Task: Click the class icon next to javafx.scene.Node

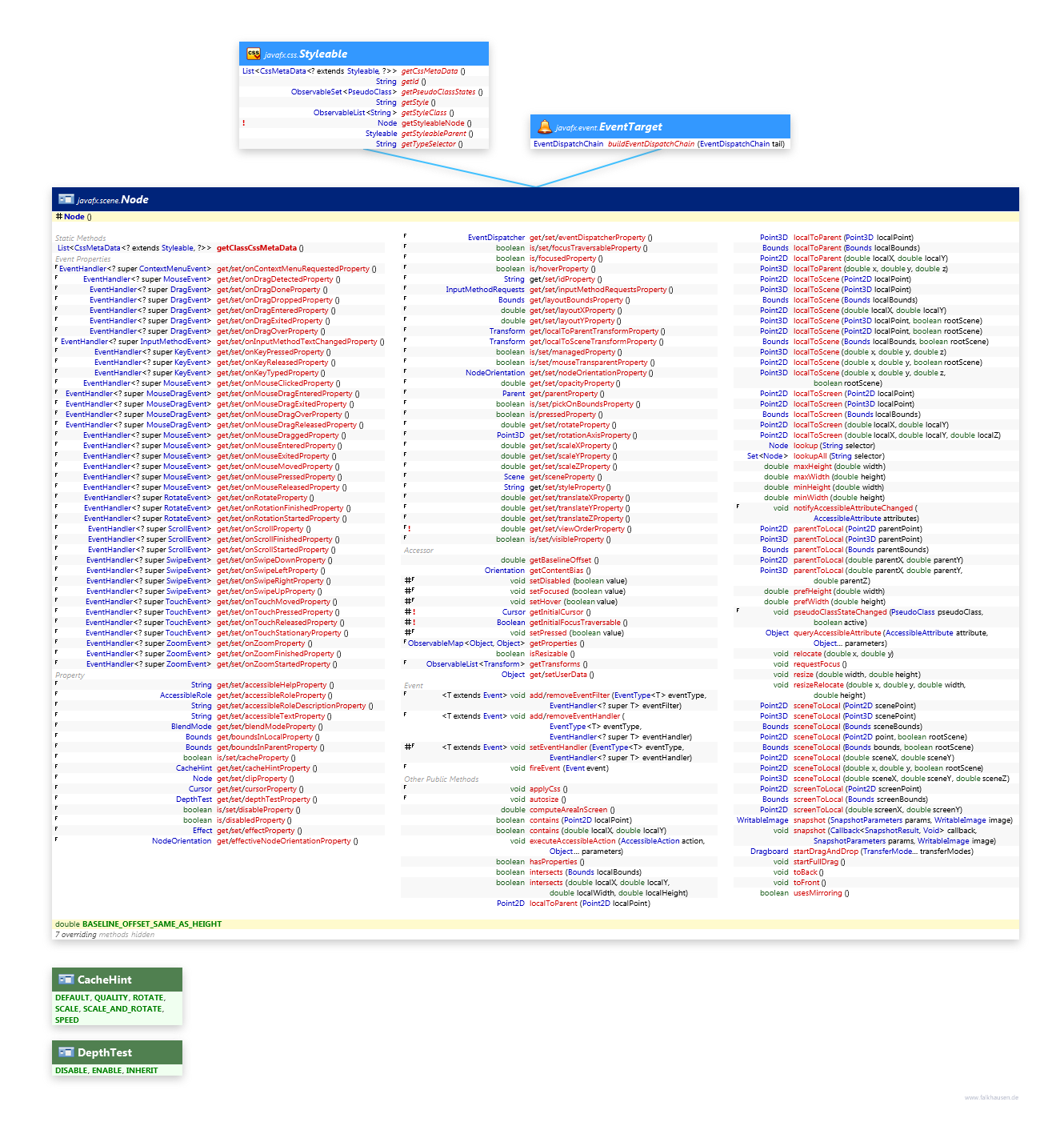Action: coord(66,199)
